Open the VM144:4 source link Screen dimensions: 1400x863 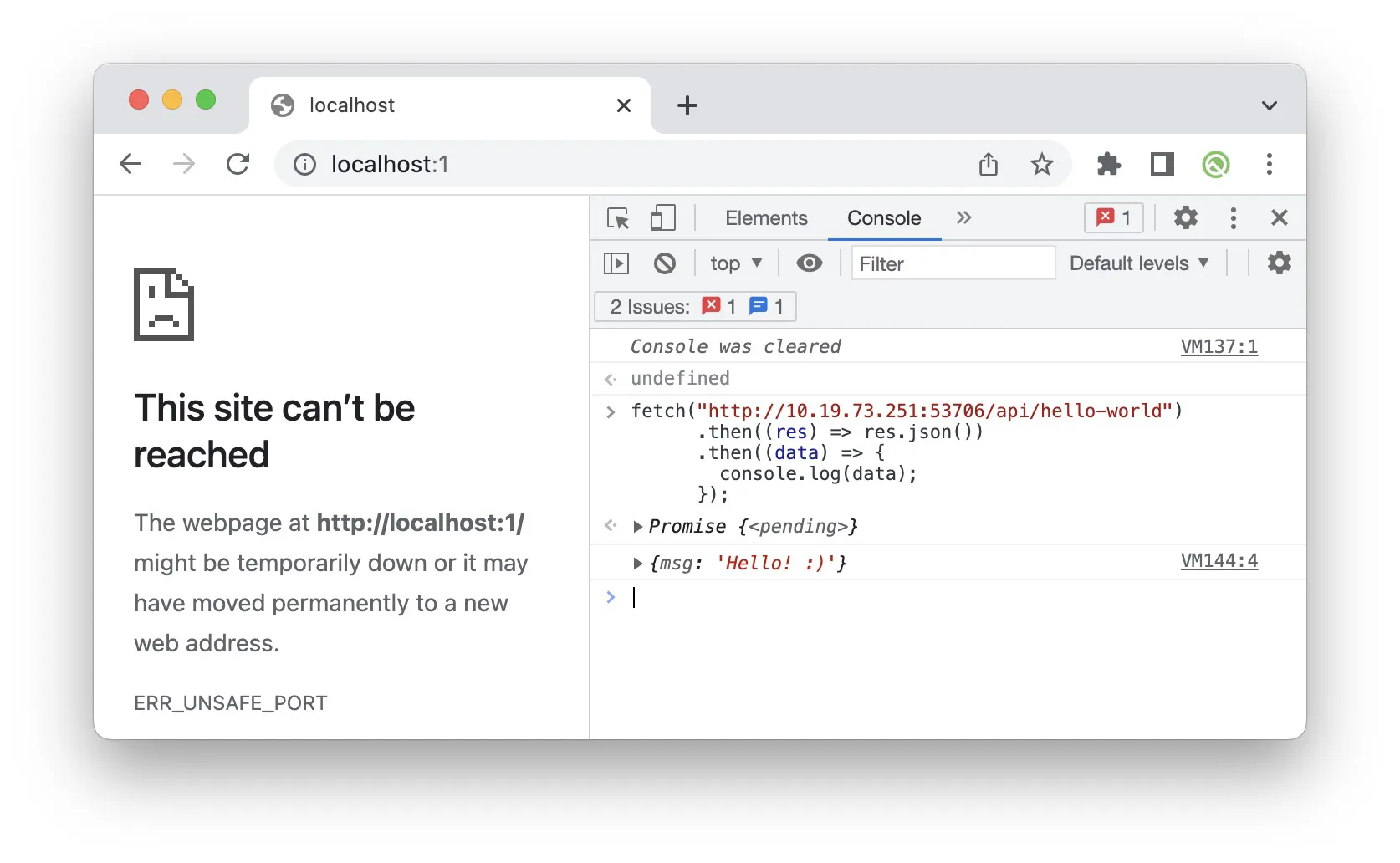tap(1219, 561)
